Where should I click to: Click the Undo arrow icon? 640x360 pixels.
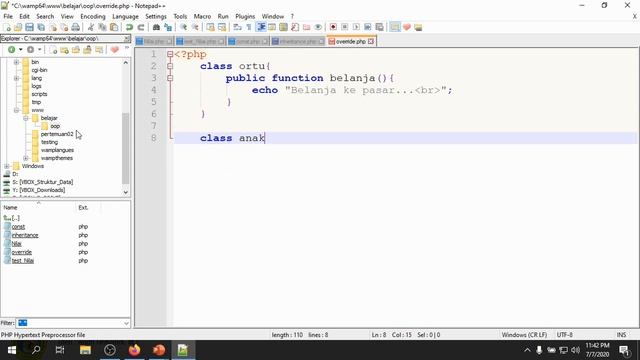129,27
